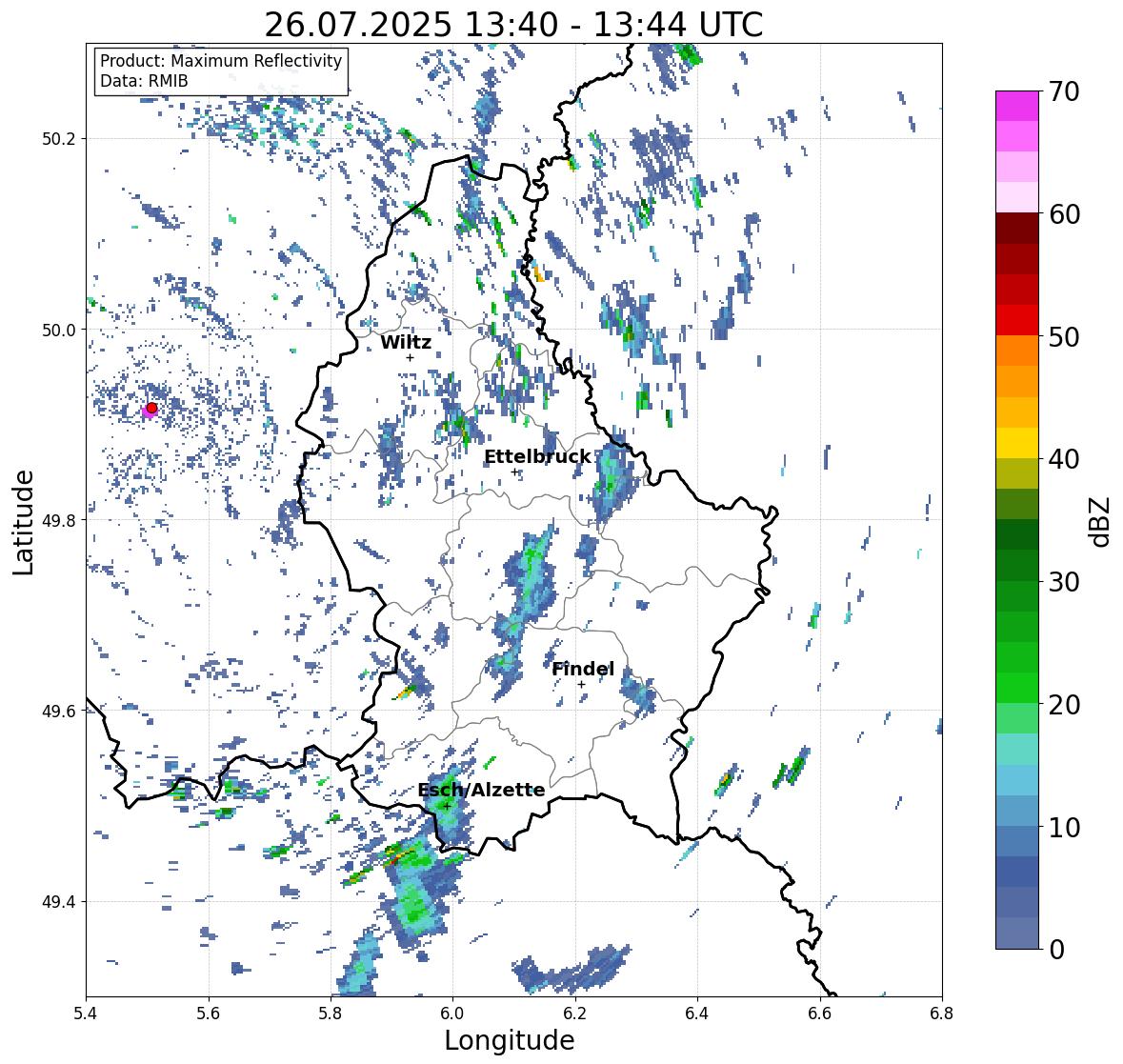The height and width of the screenshot is (1064, 1123).
Task: Click the 49.6 latitude tick label
Action: coord(59,711)
